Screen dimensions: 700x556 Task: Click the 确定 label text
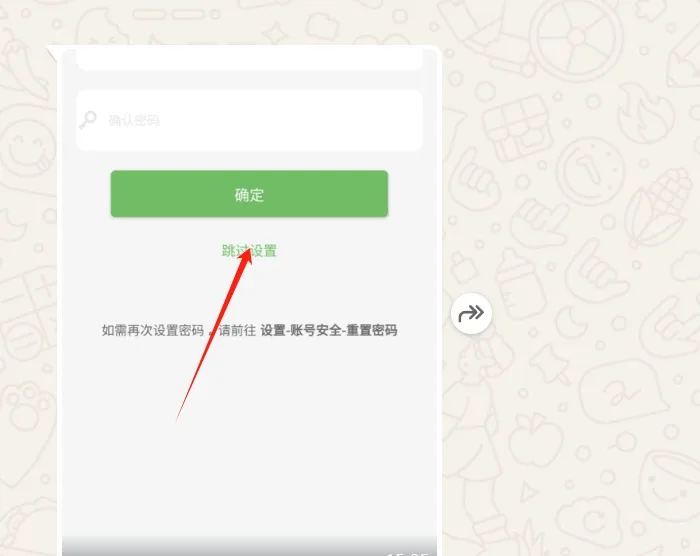[x=249, y=195]
